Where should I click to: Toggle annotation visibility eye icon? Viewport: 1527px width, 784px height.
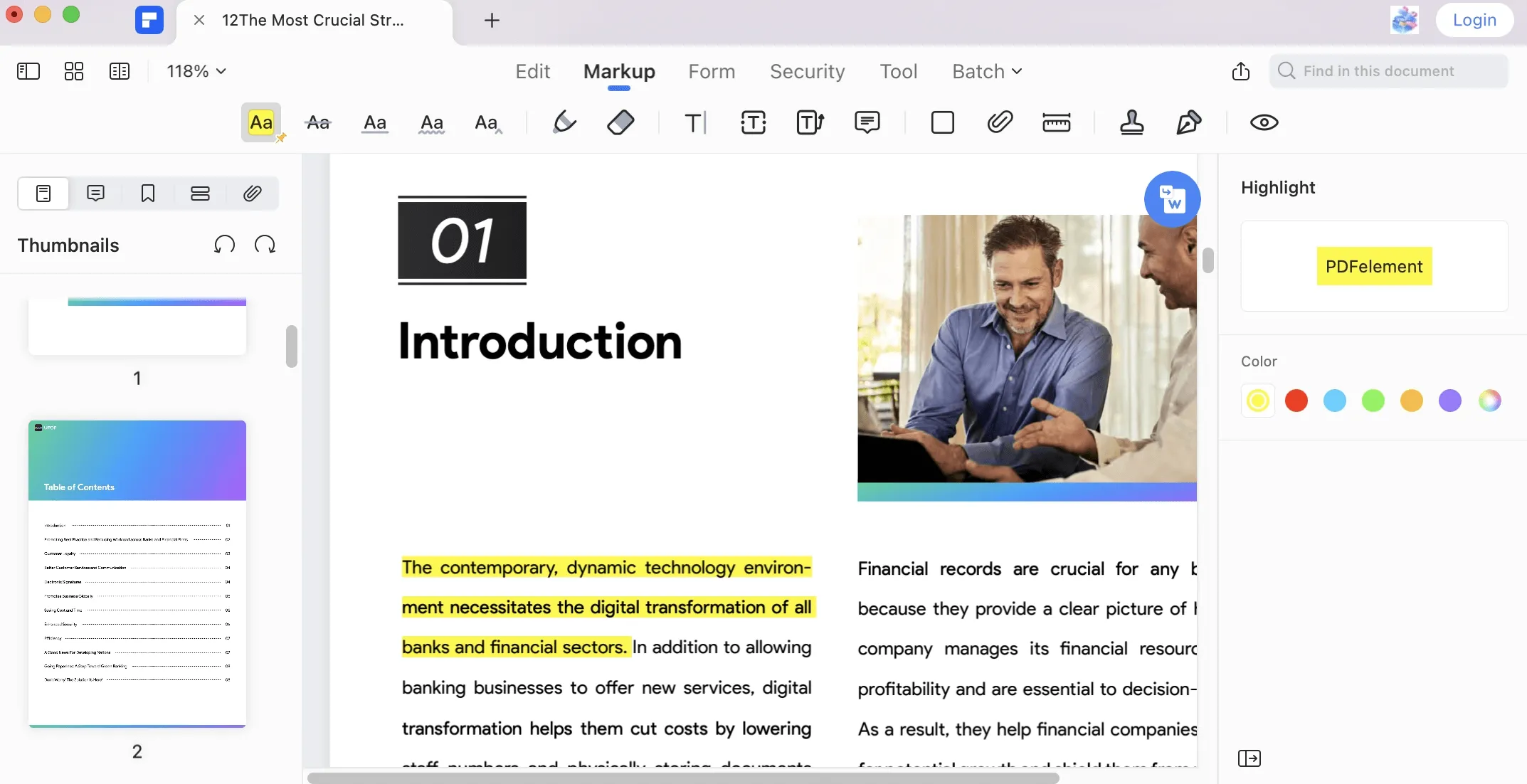1264,122
